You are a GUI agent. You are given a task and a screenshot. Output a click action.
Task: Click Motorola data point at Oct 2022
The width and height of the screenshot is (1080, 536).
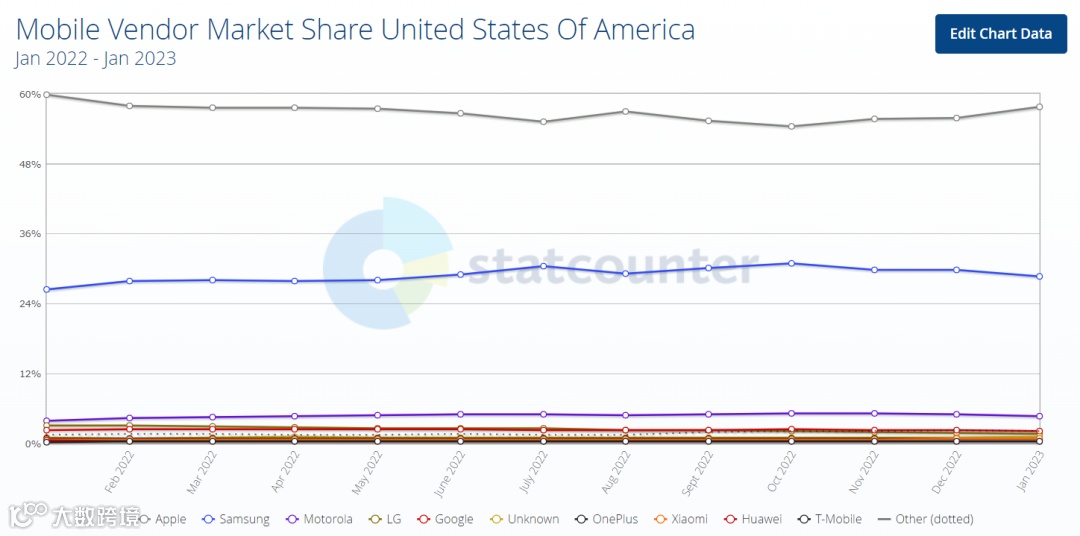click(792, 413)
